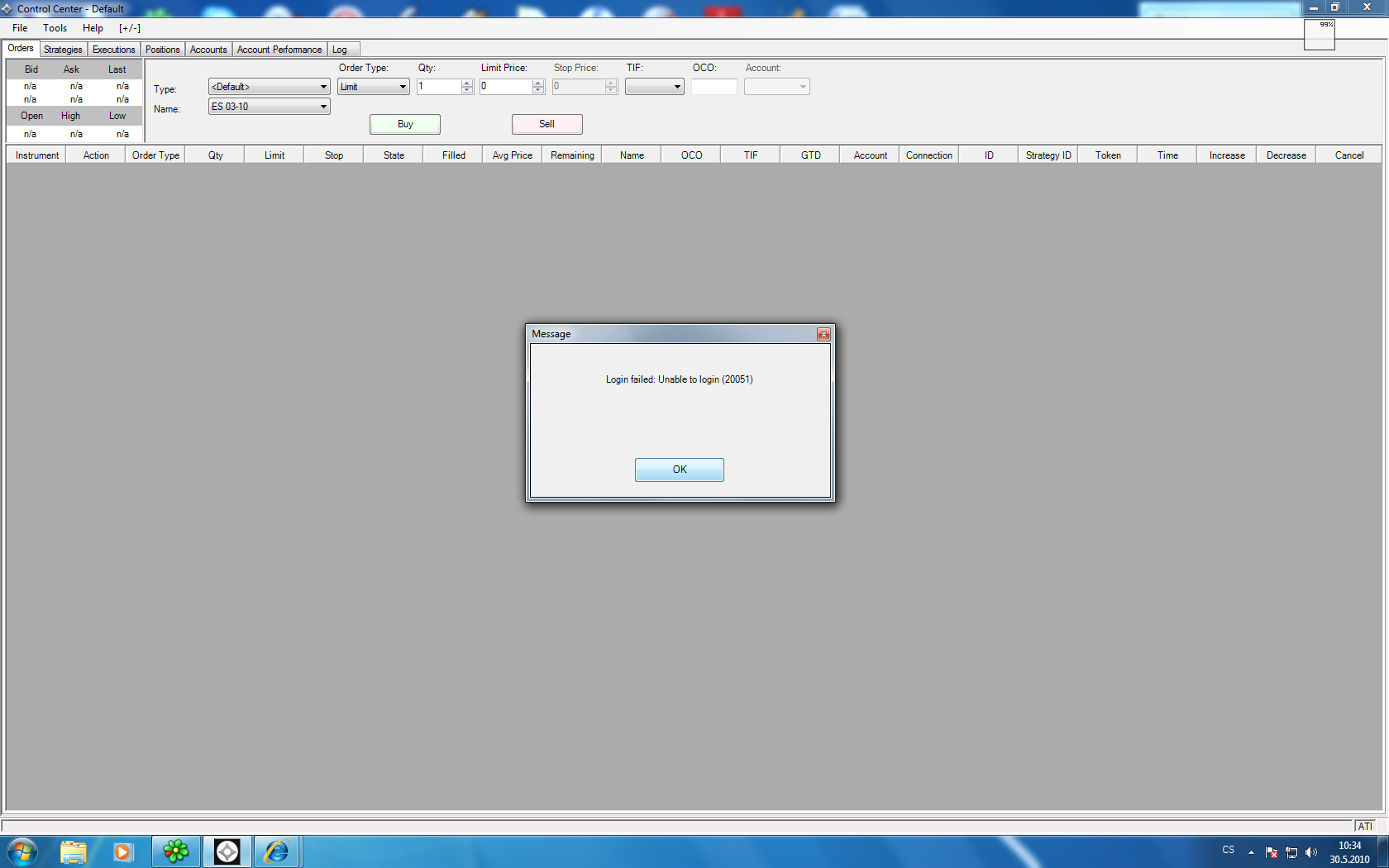Open the volume speaker tray icon
This screenshot has height=868, width=1389.
pyautogui.click(x=1310, y=852)
